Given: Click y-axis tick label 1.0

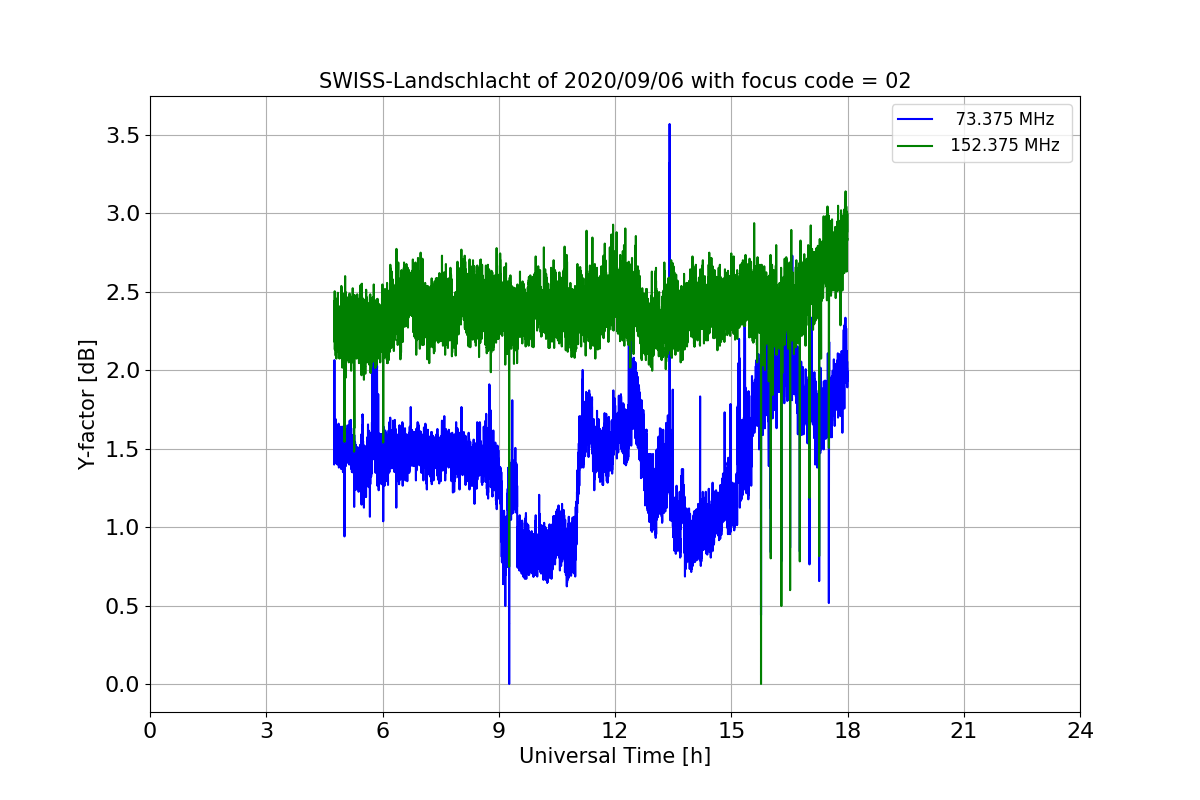Looking at the screenshot, I should pyautogui.click(x=124, y=528).
